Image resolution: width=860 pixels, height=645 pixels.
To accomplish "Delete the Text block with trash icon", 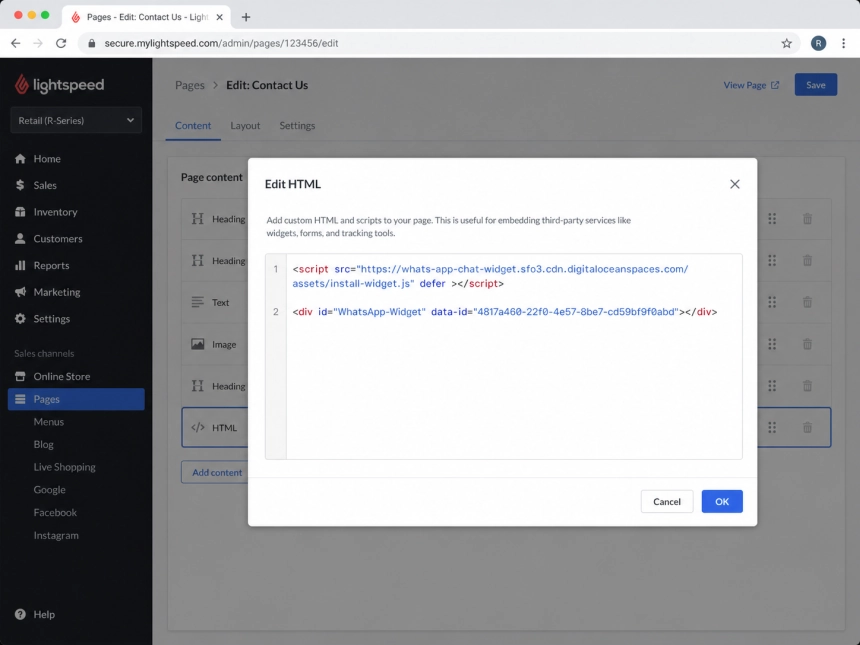I will point(807,302).
